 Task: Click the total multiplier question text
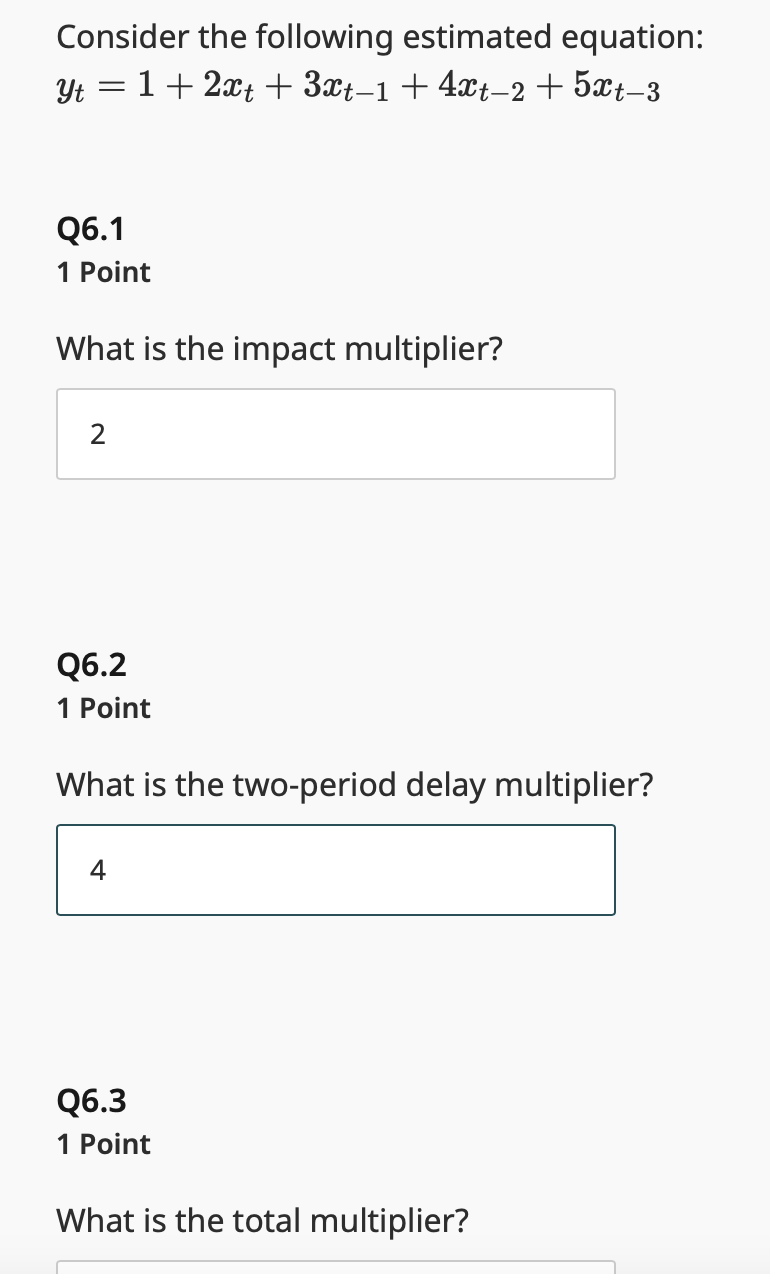pos(262,1221)
